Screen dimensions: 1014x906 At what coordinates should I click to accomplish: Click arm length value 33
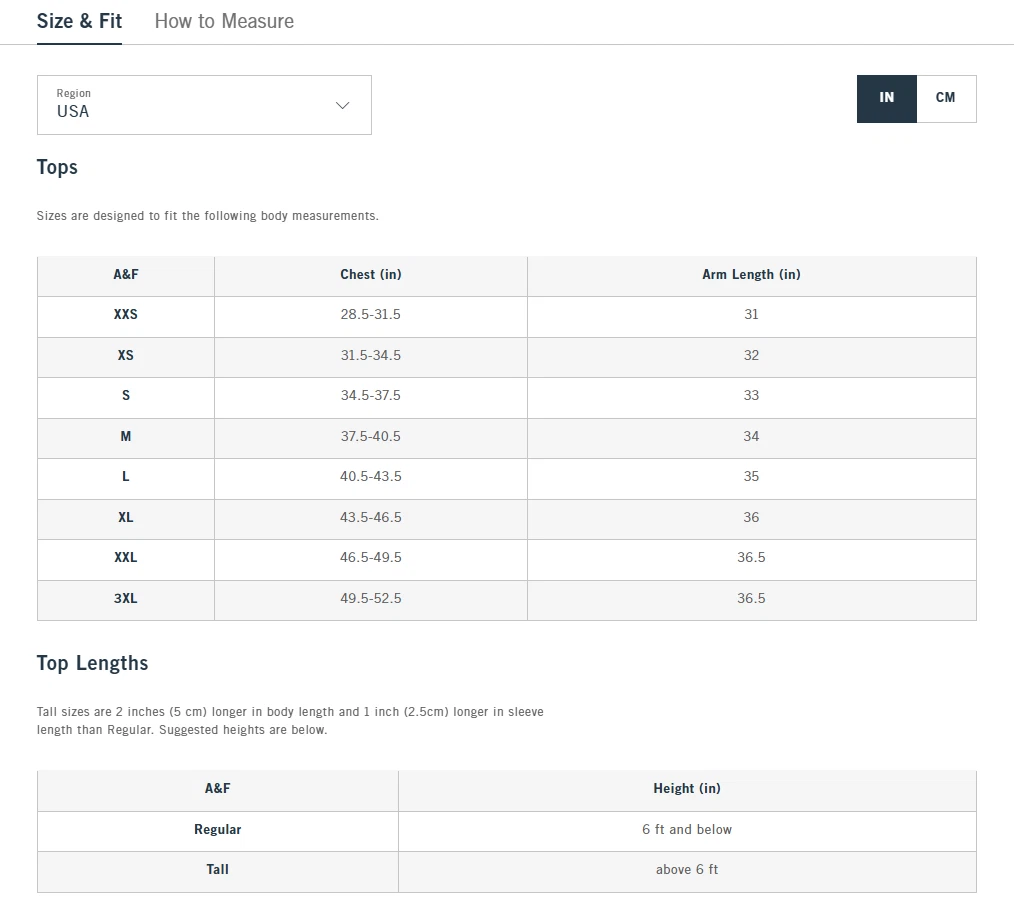tap(751, 395)
